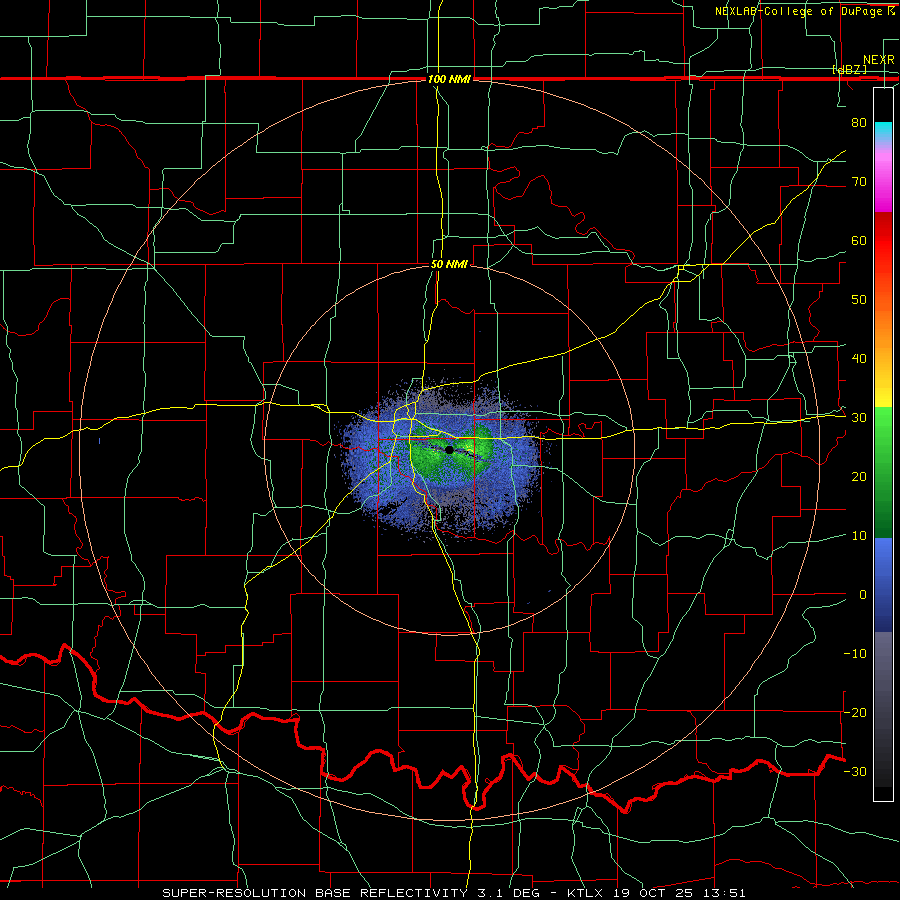Click the "KTLX" station ID in footer
The image size is (900, 900).
[585, 893]
